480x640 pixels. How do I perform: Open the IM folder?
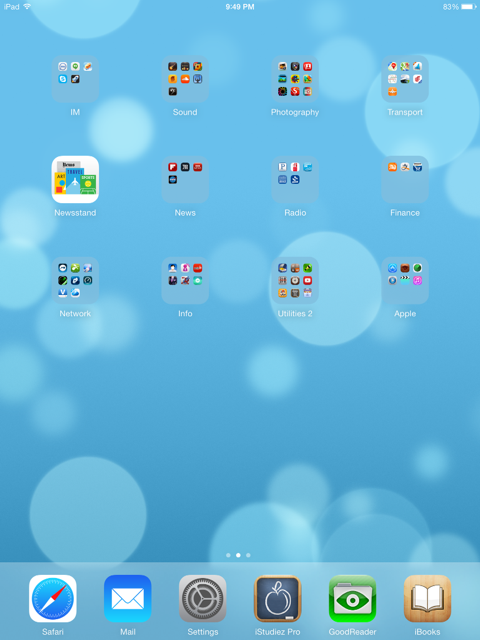(x=75, y=79)
